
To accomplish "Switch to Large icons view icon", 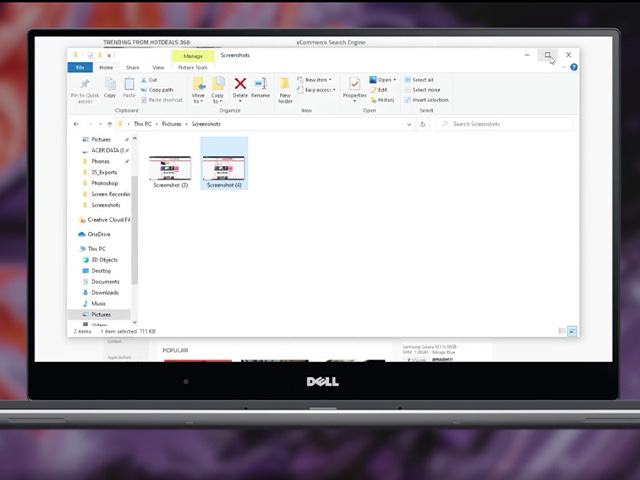I will tap(572, 331).
